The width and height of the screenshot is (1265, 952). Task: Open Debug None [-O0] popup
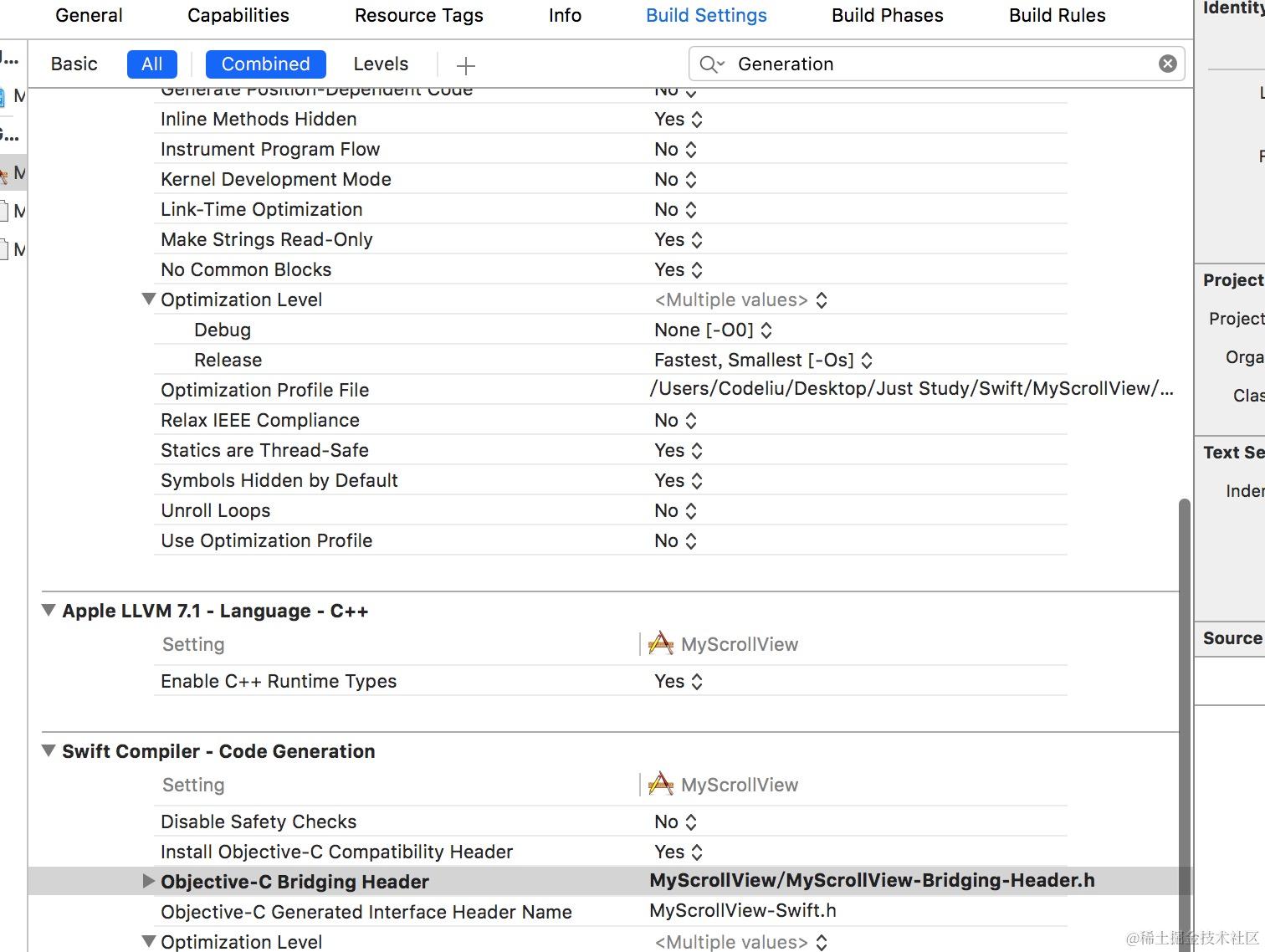point(714,330)
